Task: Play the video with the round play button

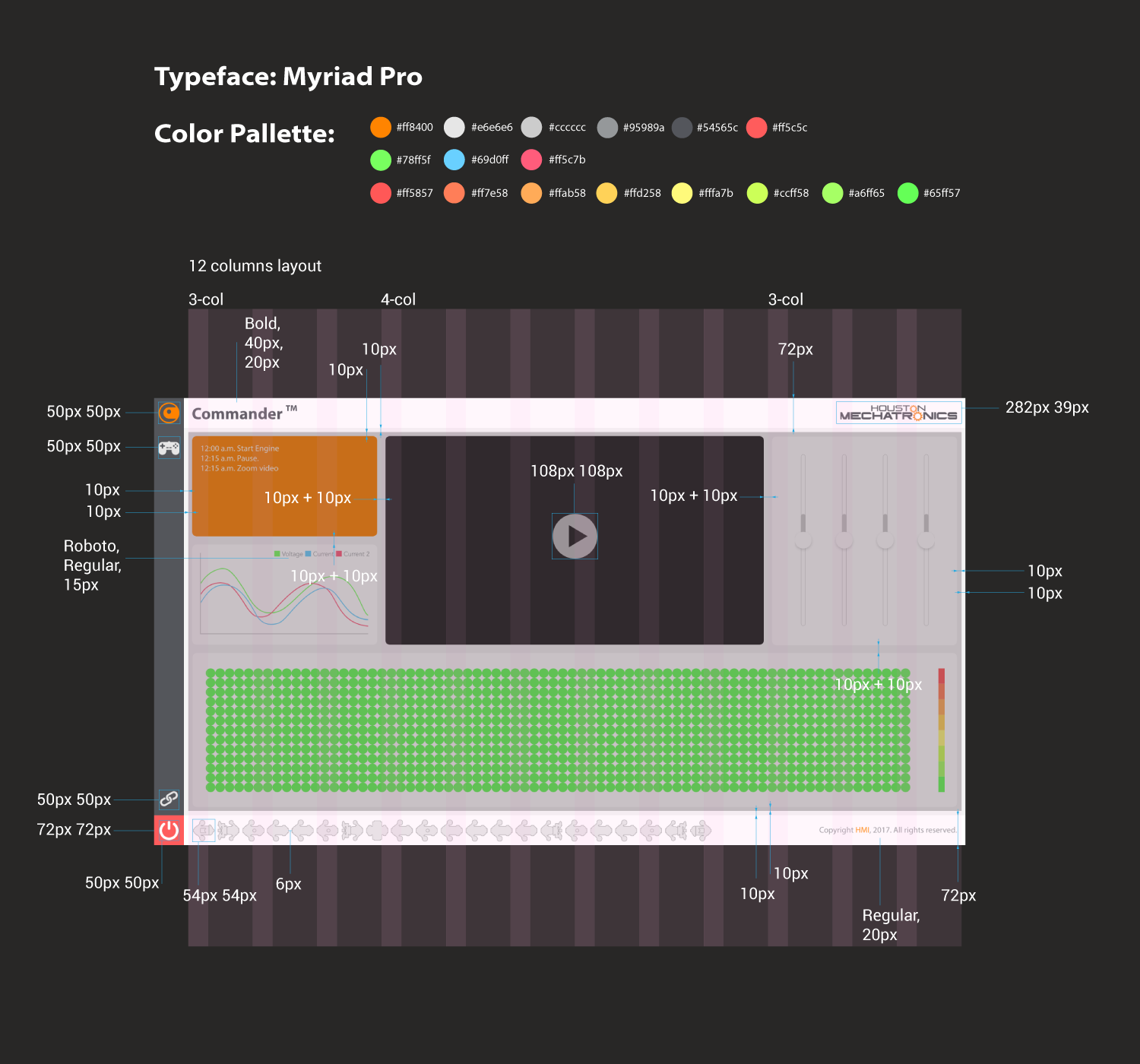Action: point(575,536)
